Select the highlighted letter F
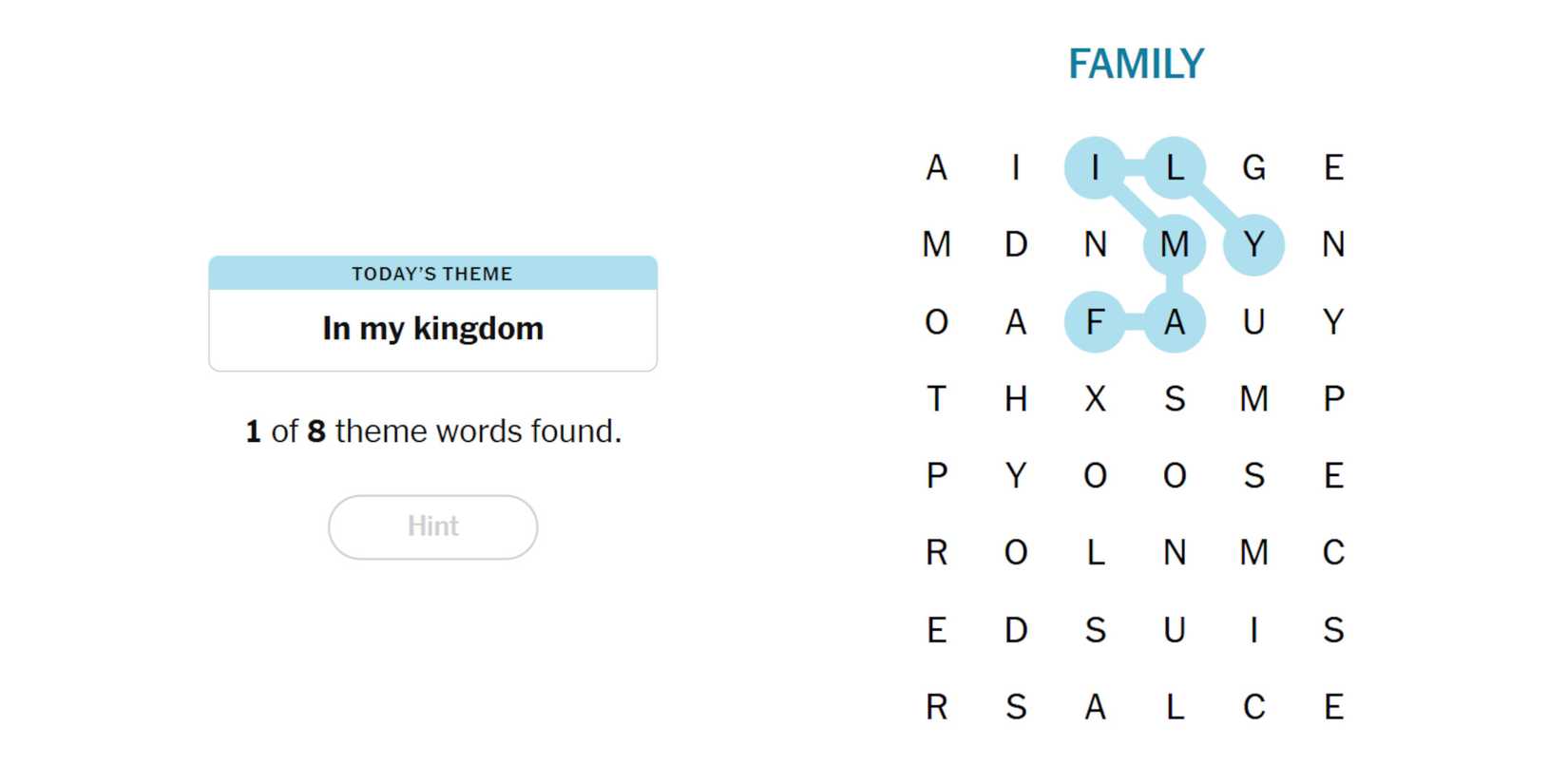Screen dimensions: 1568x784 click(1095, 322)
